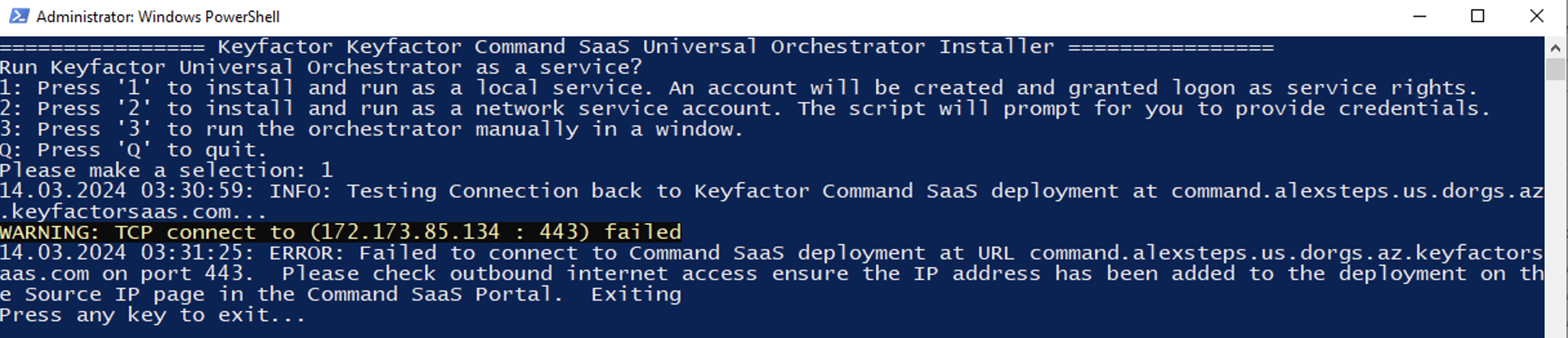The image size is (1568, 338).
Task: Click the 'Press any key to exit...' line
Action: pyautogui.click(x=152, y=315)
